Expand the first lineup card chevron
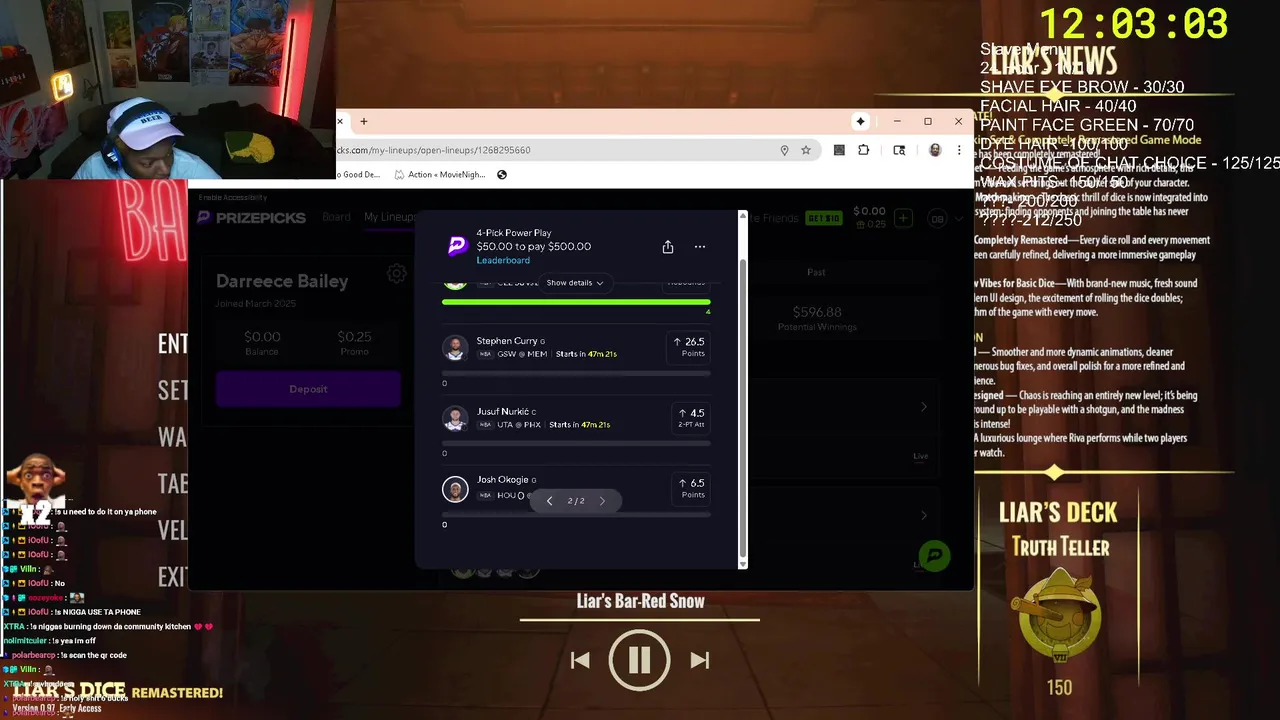The image size is (1280, 720). [924, 407]
